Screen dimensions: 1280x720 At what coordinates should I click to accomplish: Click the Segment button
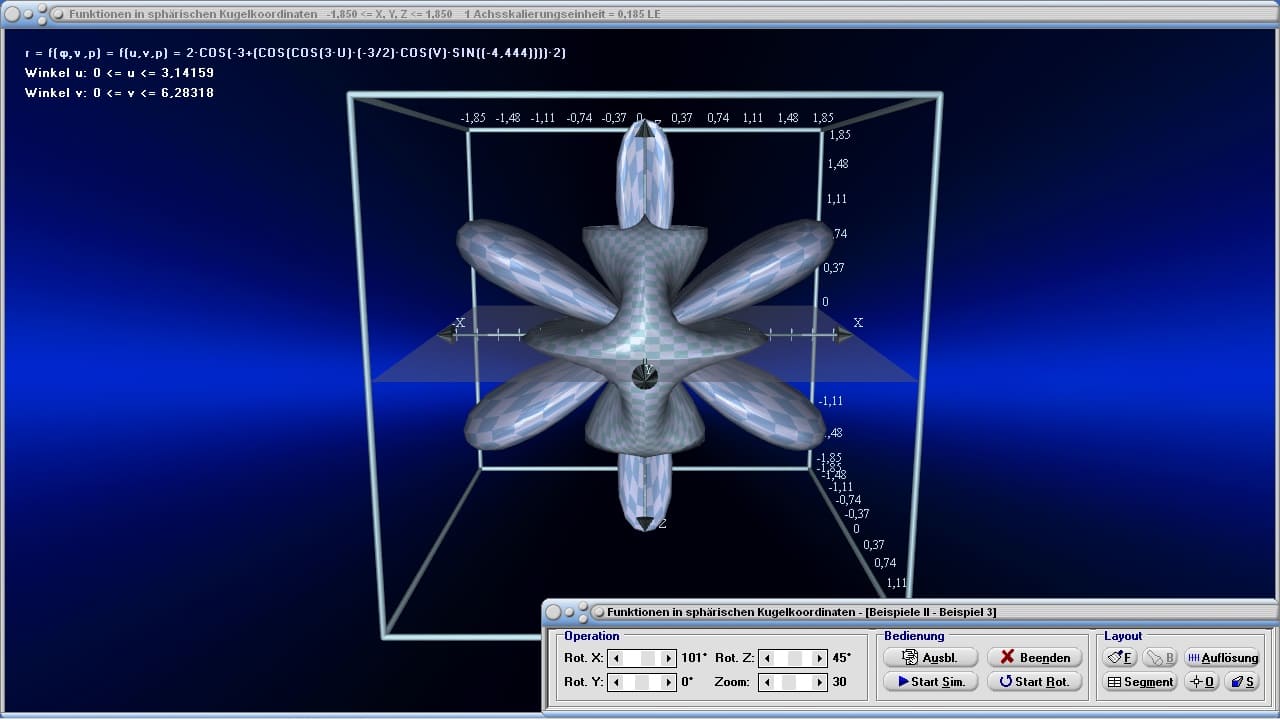1140,681
